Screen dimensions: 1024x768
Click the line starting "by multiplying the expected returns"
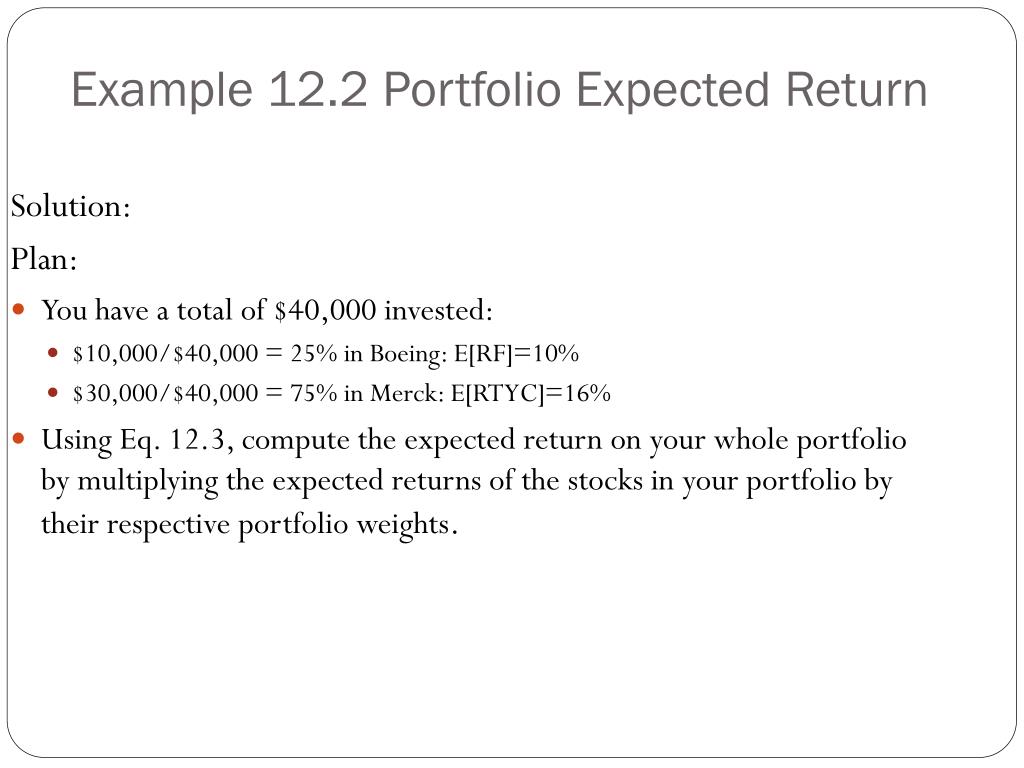tap(466, 483)
